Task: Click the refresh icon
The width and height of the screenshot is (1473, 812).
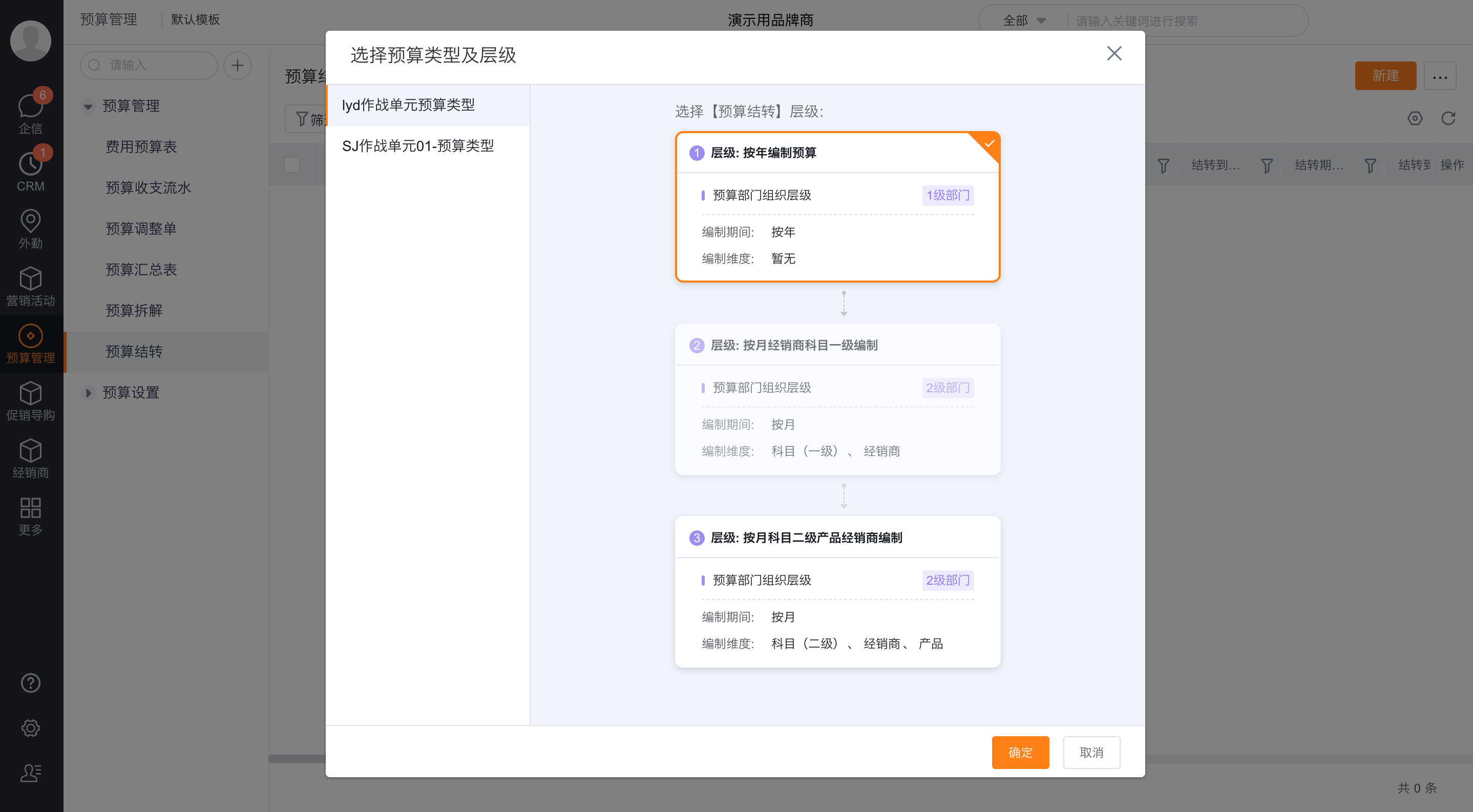Action: [1448, 118]
